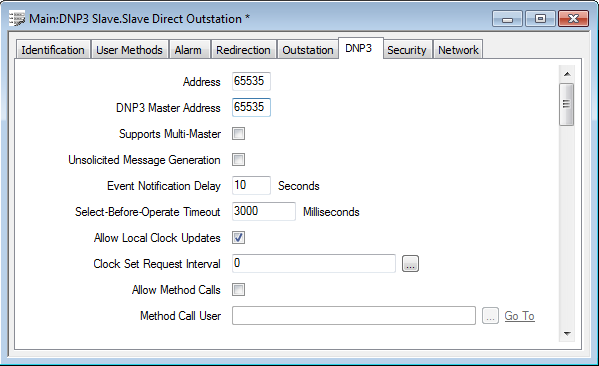599x366 pixels.
Task: Click the vertical scrollbar thumb
Action: [567, 104]
